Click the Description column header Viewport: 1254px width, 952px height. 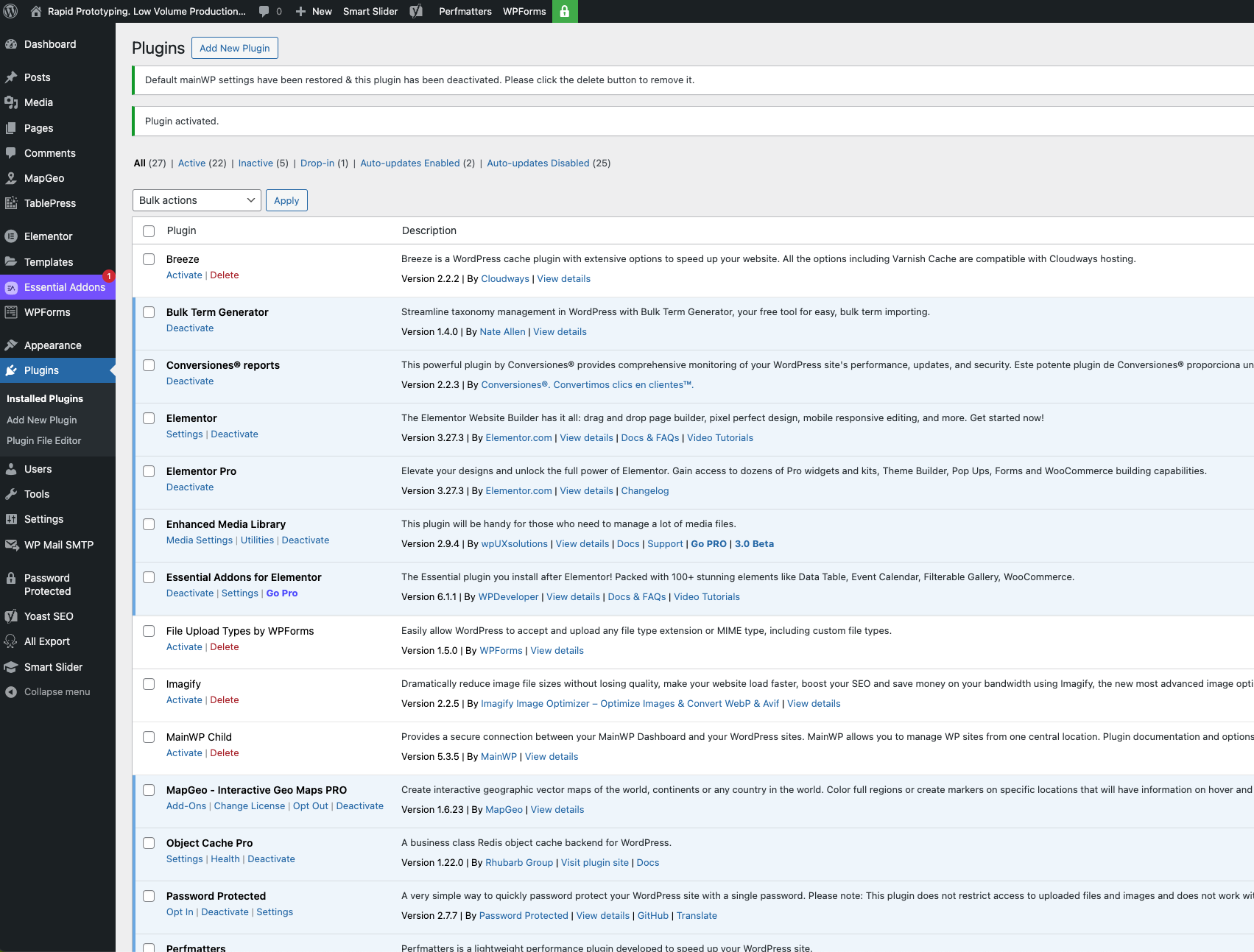(429, 230)
